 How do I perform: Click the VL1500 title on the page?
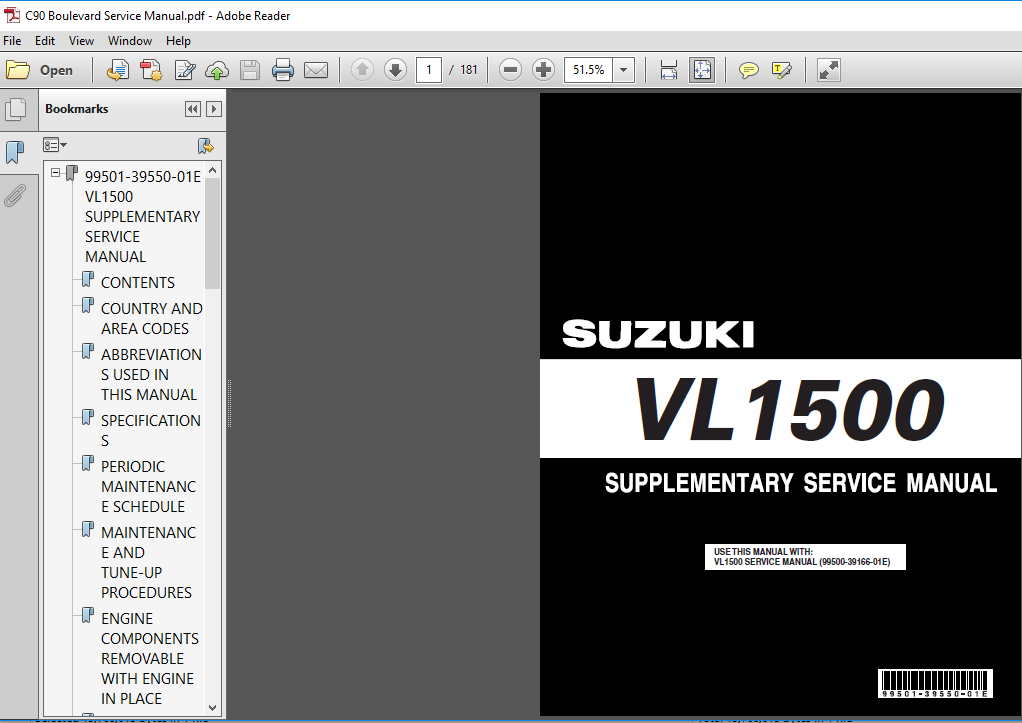[x=789, y=409]
